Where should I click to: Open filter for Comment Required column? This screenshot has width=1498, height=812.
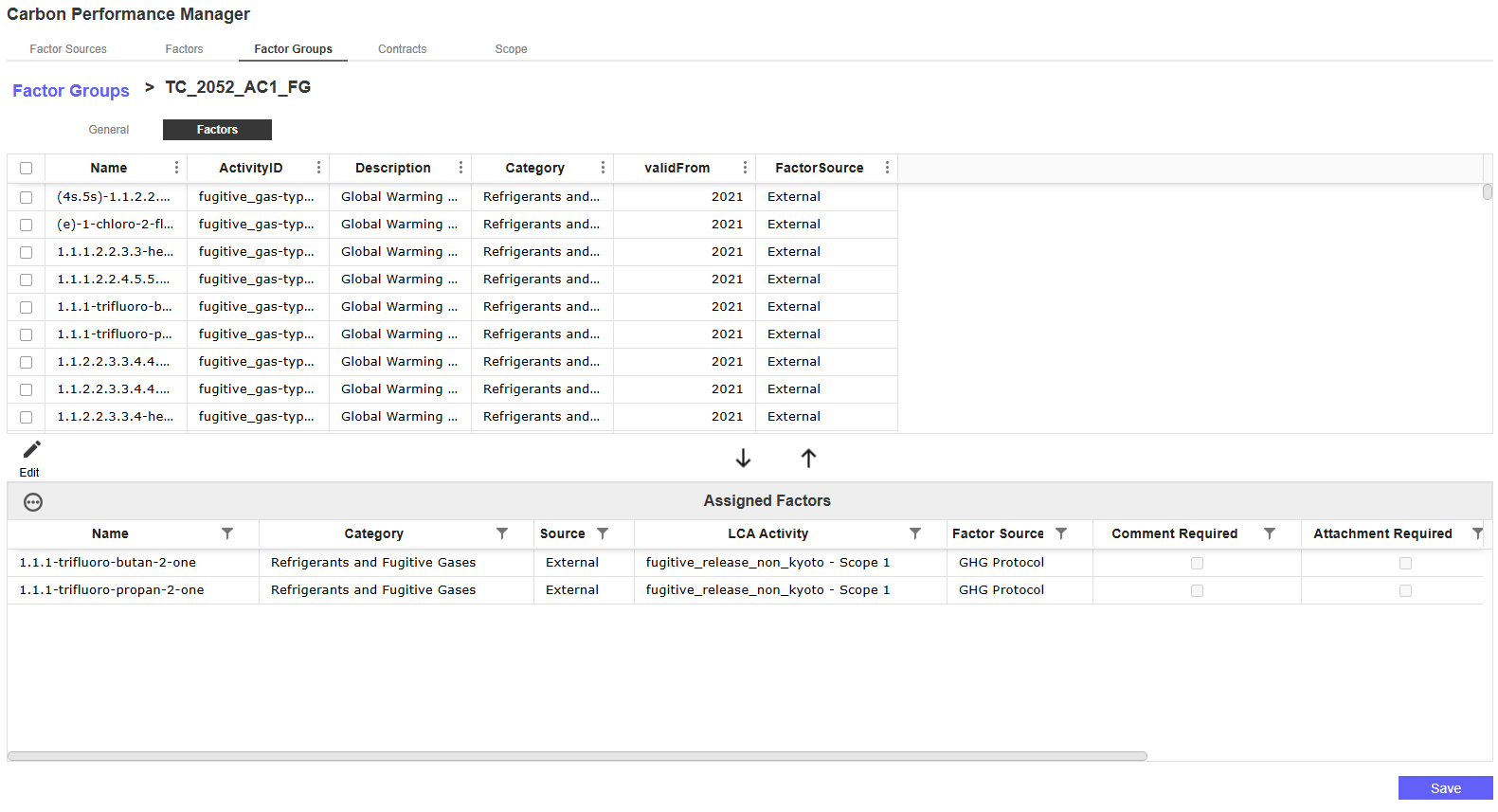coord(1270,533)
